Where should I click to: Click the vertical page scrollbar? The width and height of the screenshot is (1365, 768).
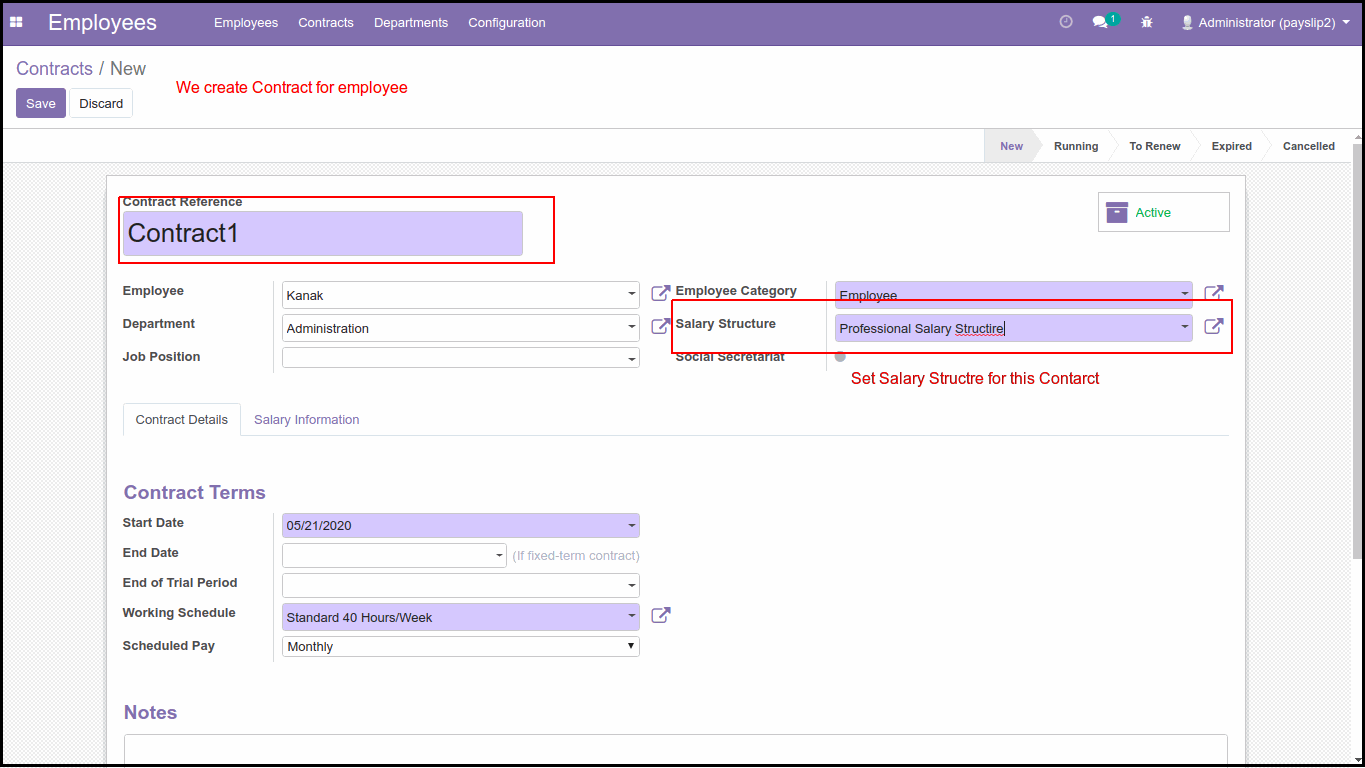point(1357,350)
